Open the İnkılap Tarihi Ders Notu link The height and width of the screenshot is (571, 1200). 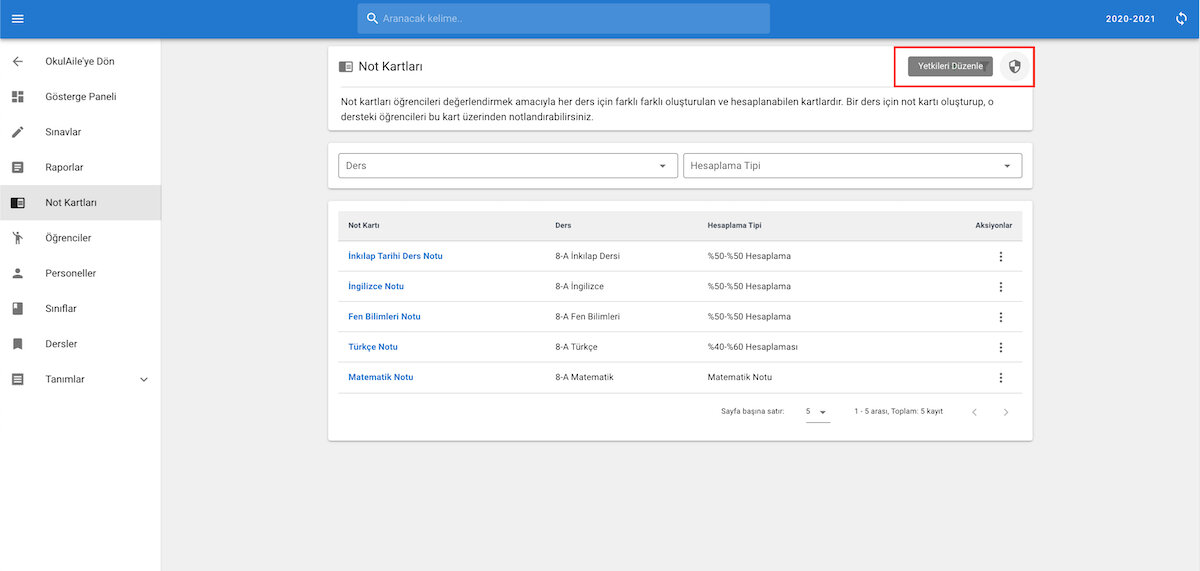[x=395, y=256]
